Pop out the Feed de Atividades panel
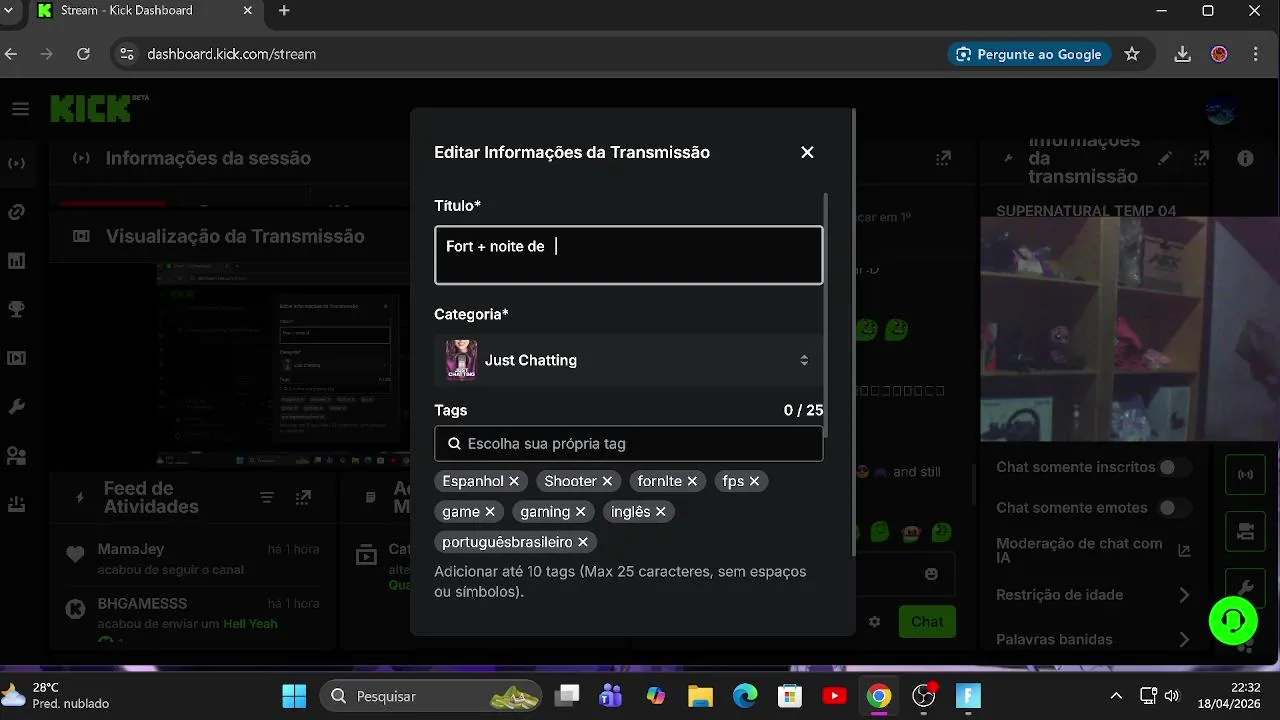This screenshot has width=1280, height=720. click(303, 497)
